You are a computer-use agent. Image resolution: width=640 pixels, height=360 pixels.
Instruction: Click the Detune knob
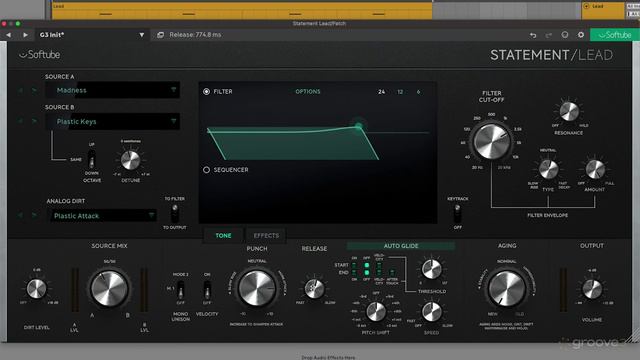coord(131,160)
